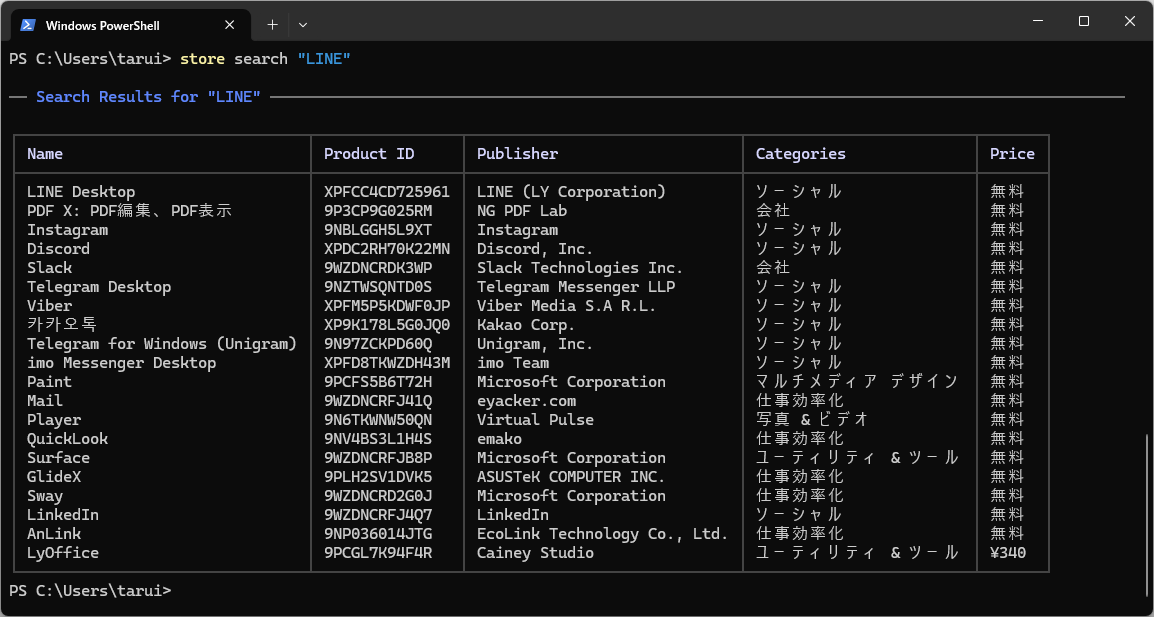Click the LyOffice price ¥340
The image size is (1154, 617).
click(1008, 553)
